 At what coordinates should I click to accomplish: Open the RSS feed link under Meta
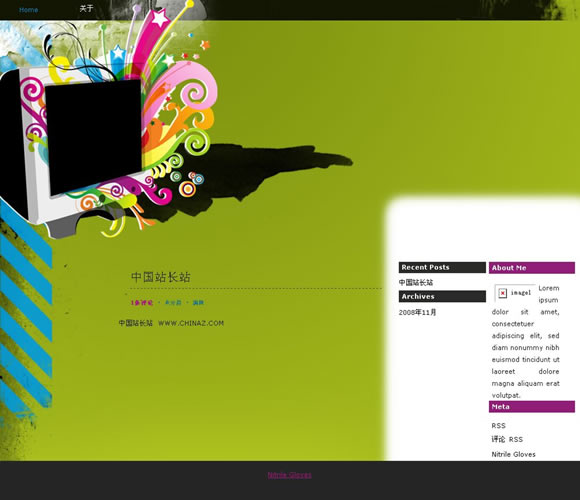498,426
